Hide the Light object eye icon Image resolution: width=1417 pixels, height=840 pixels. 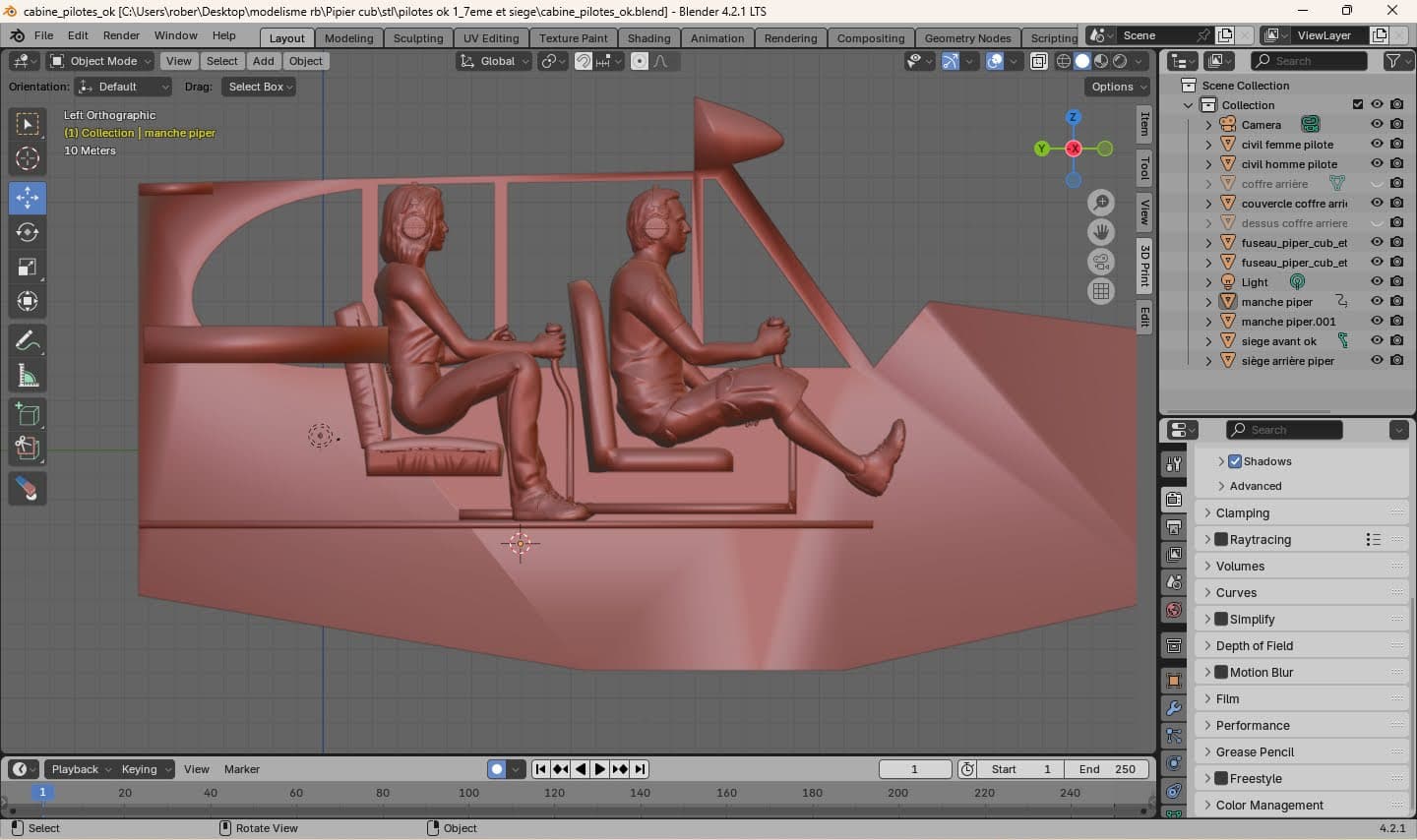(x=1377, y=281)
